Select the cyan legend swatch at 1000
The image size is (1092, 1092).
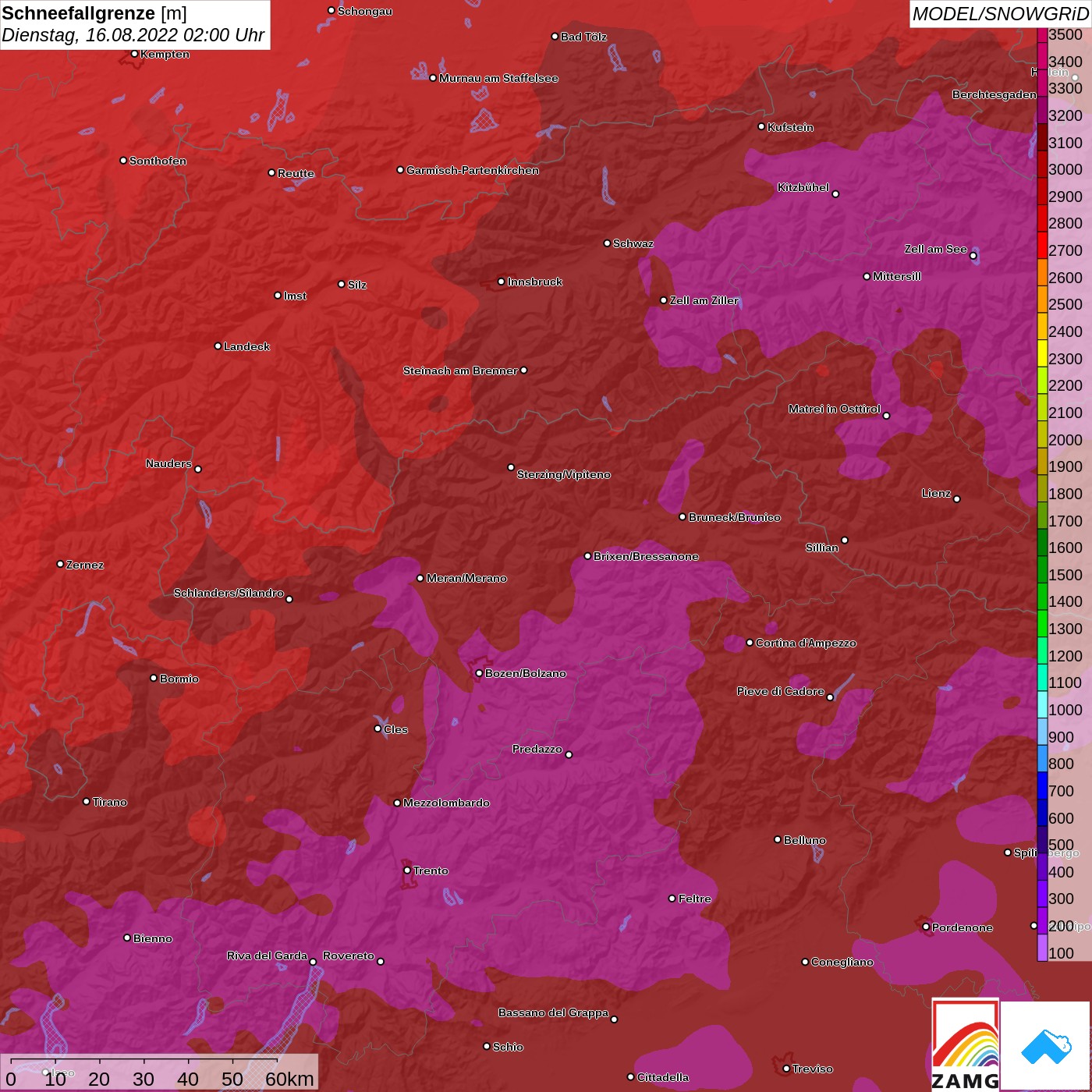(1042, 704)
